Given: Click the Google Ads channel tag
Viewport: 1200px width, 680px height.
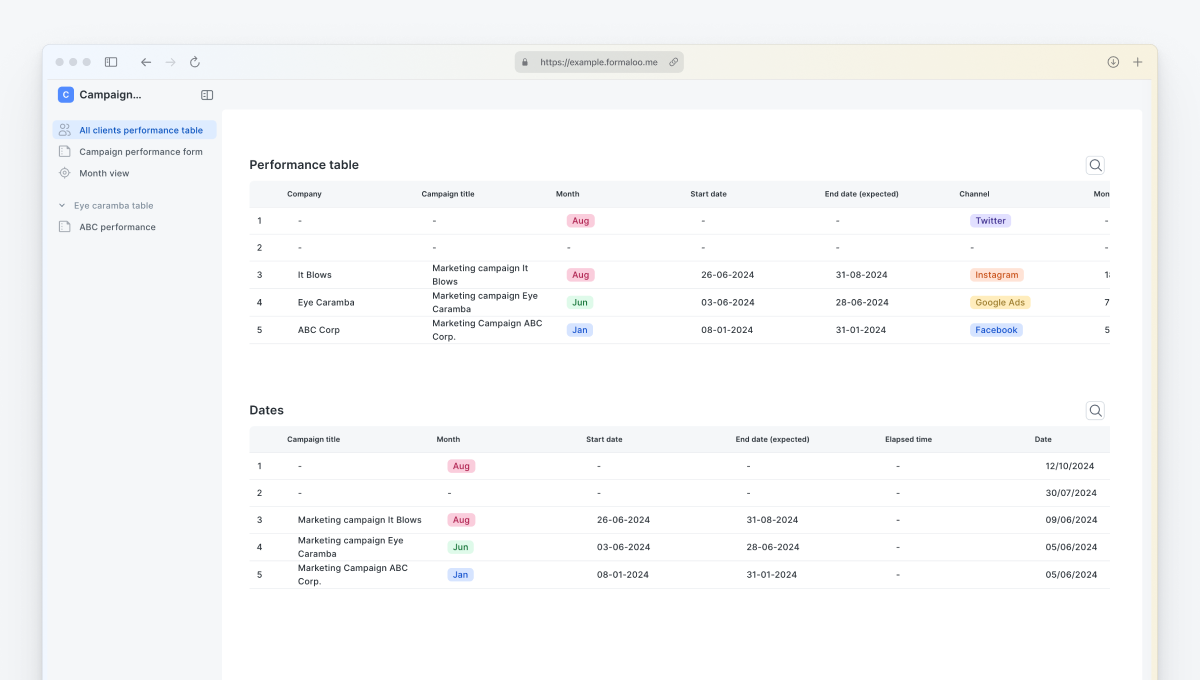Looking at the screenshot, I should click(x=1000, y=302).
